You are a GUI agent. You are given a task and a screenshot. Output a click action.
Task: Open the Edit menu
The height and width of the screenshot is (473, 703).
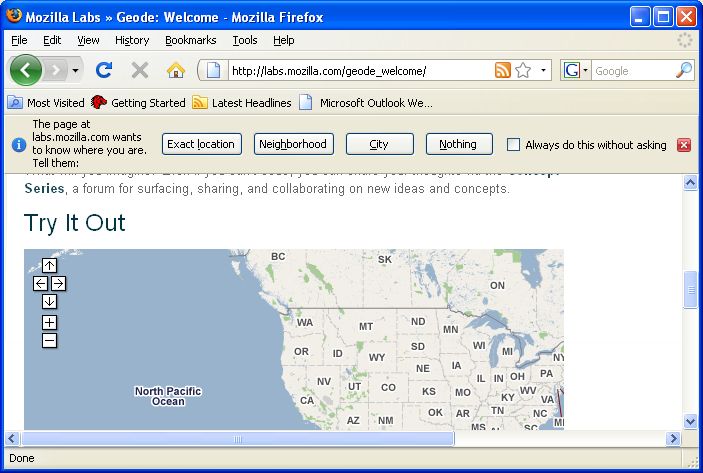pos(52,40)
